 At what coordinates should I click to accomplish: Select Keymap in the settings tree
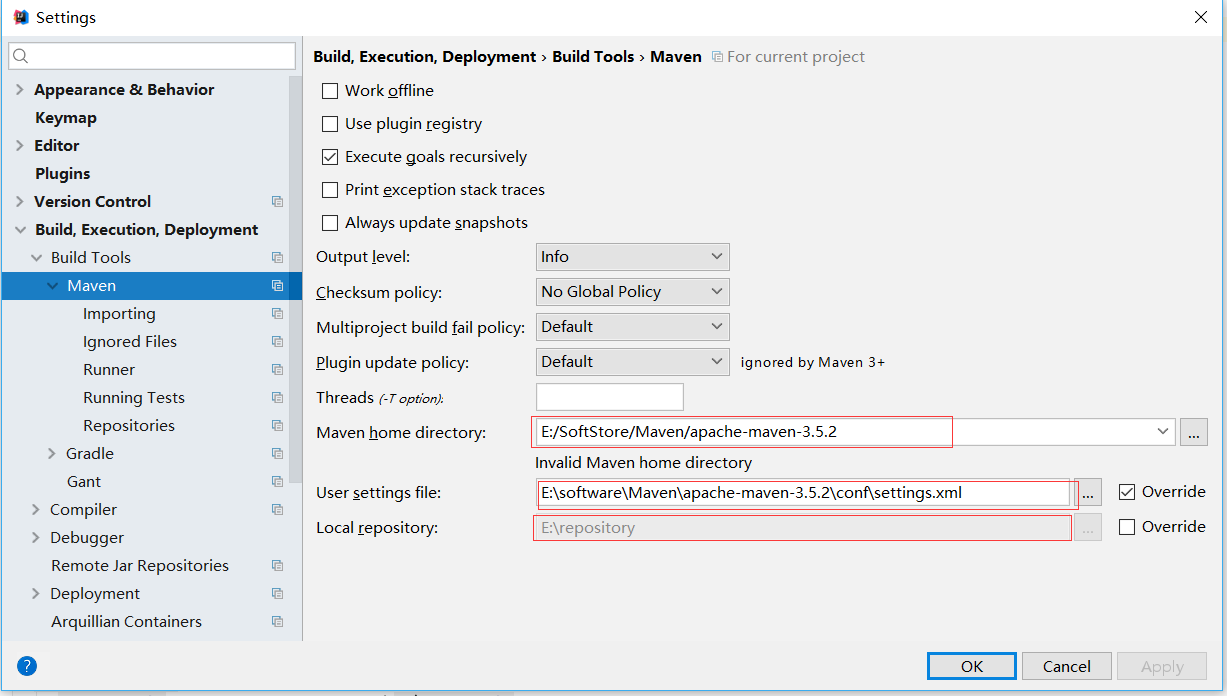66,118
